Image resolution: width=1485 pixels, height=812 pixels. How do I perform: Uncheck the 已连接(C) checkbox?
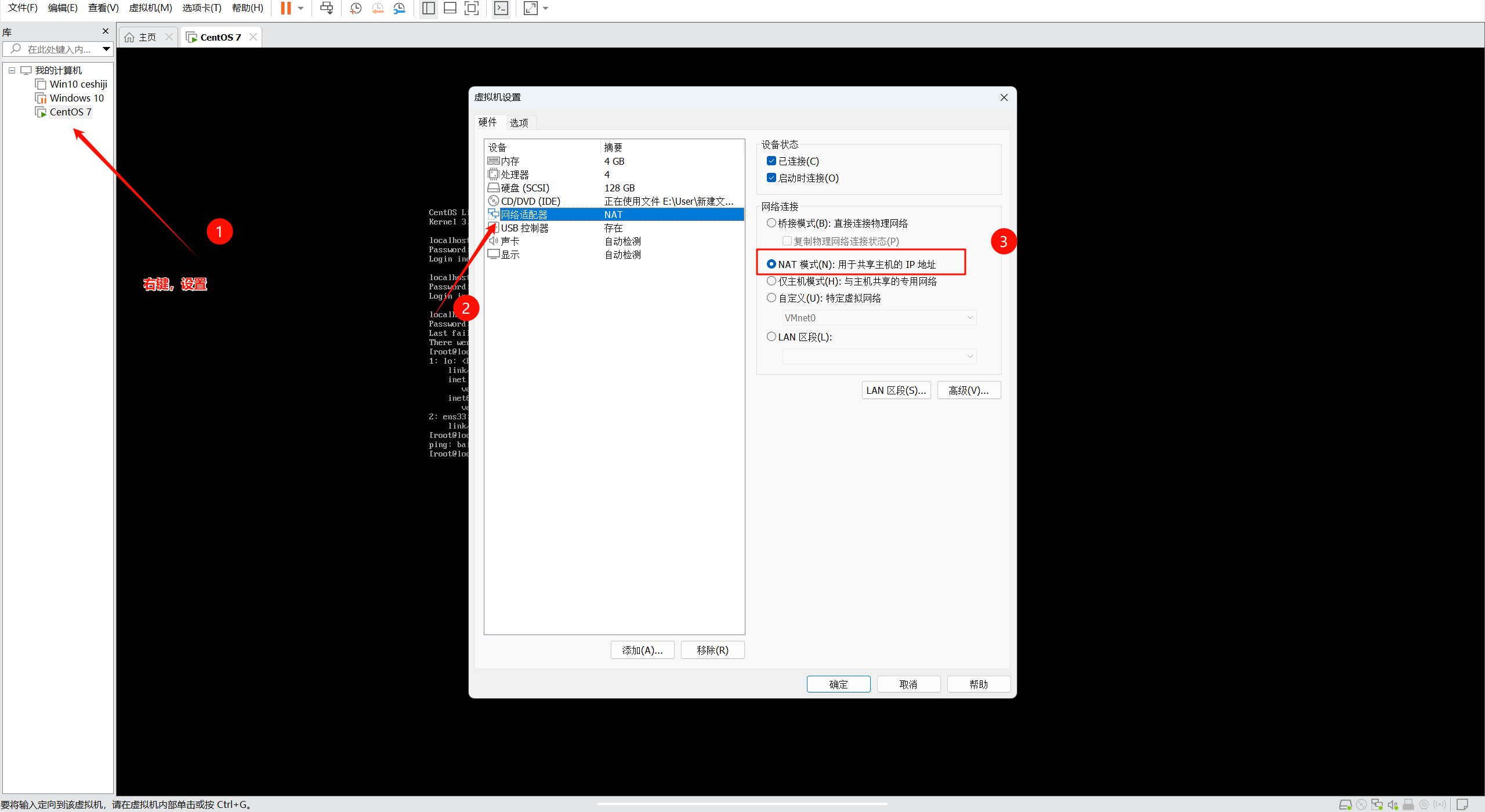[x=772, y=161]
